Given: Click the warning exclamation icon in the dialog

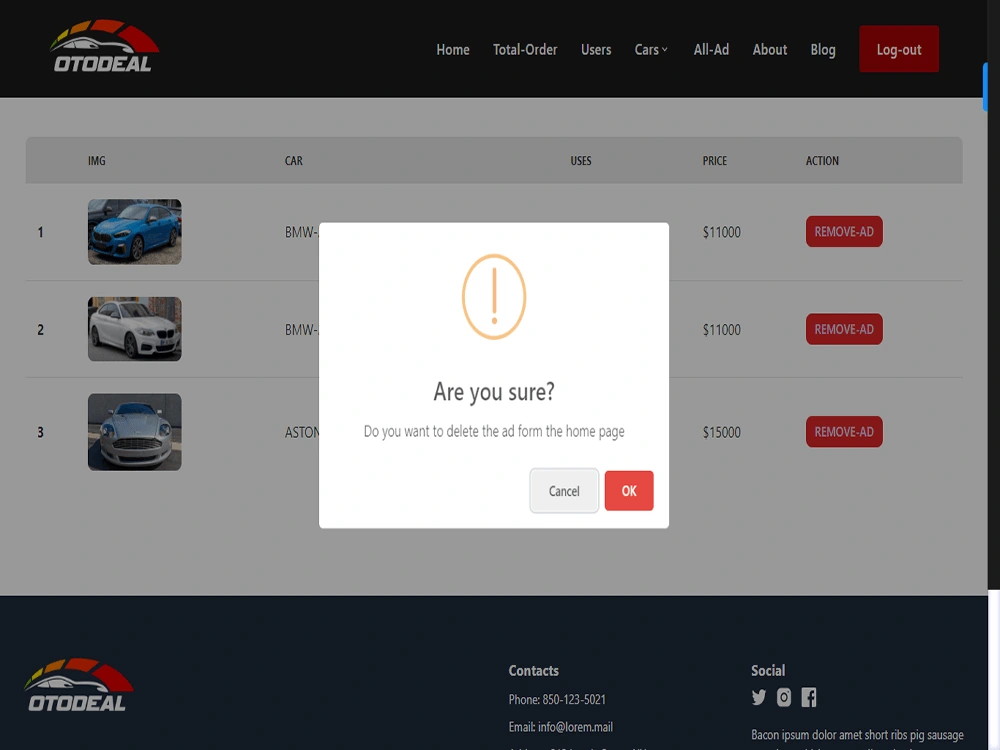Looking at the screenshot, I should (x=494, y=297).
